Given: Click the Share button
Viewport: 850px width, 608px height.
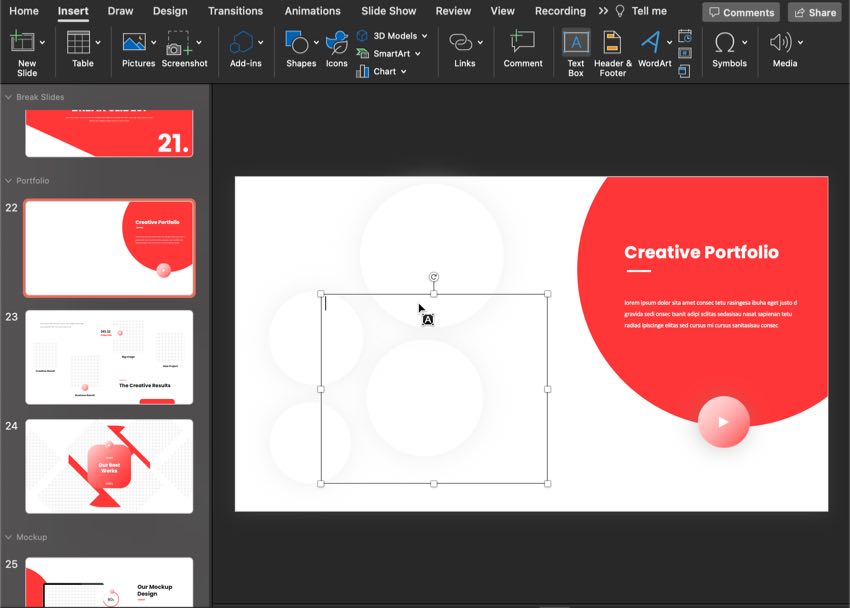Looking at the screenshot, I should click(x=815, y=12).
